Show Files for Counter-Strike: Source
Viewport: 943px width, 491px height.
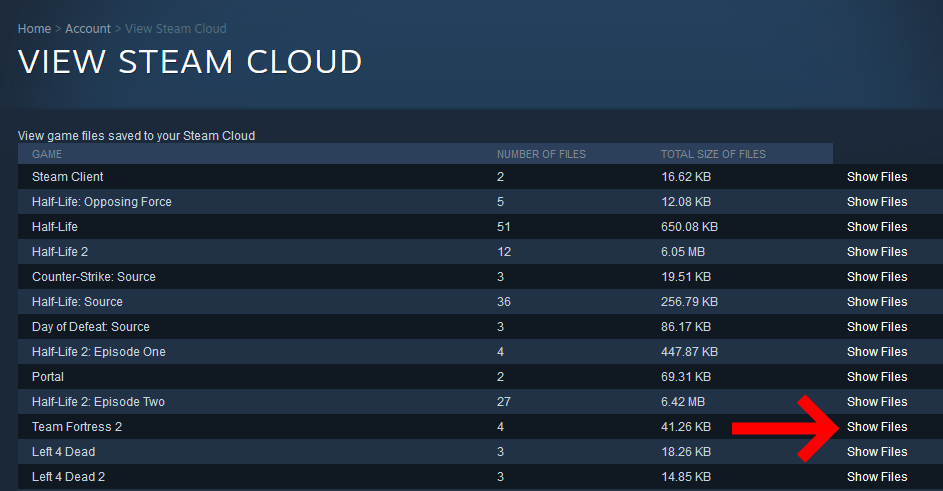tap(877, 277)
